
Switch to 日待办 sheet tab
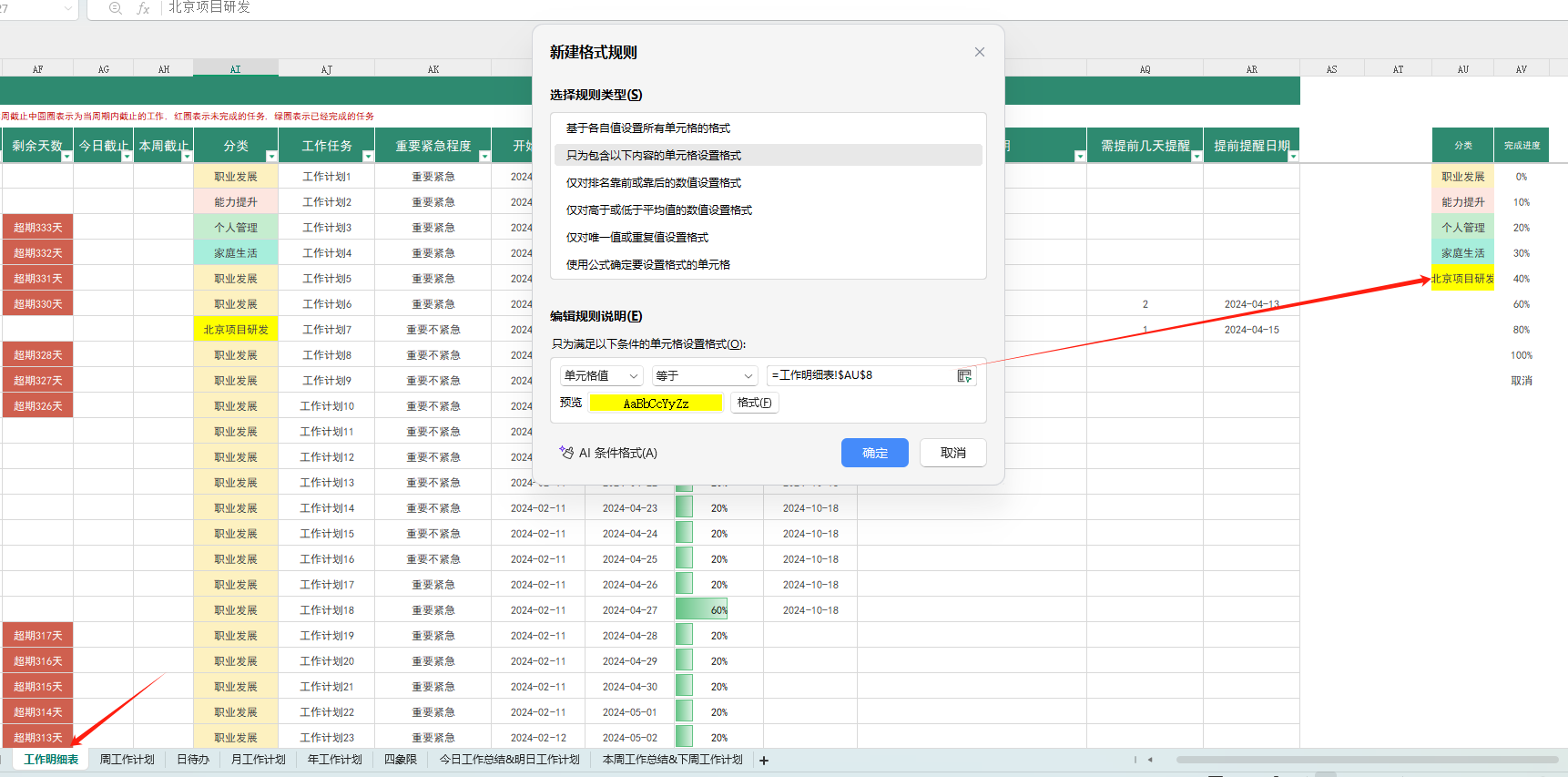coord(192,760)
